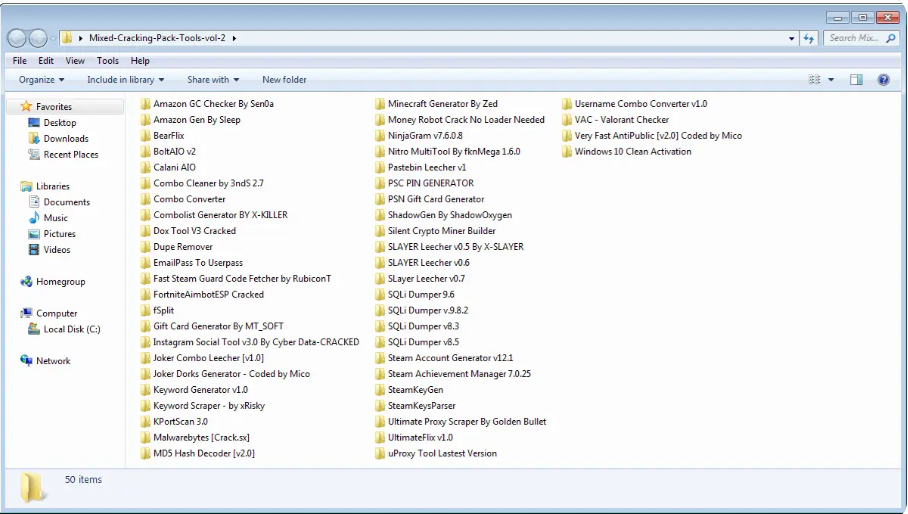Select the 'Dox Tool V3 Cracked' folder name
Viewport: 908px width, 514px height.
coord(194,231)
